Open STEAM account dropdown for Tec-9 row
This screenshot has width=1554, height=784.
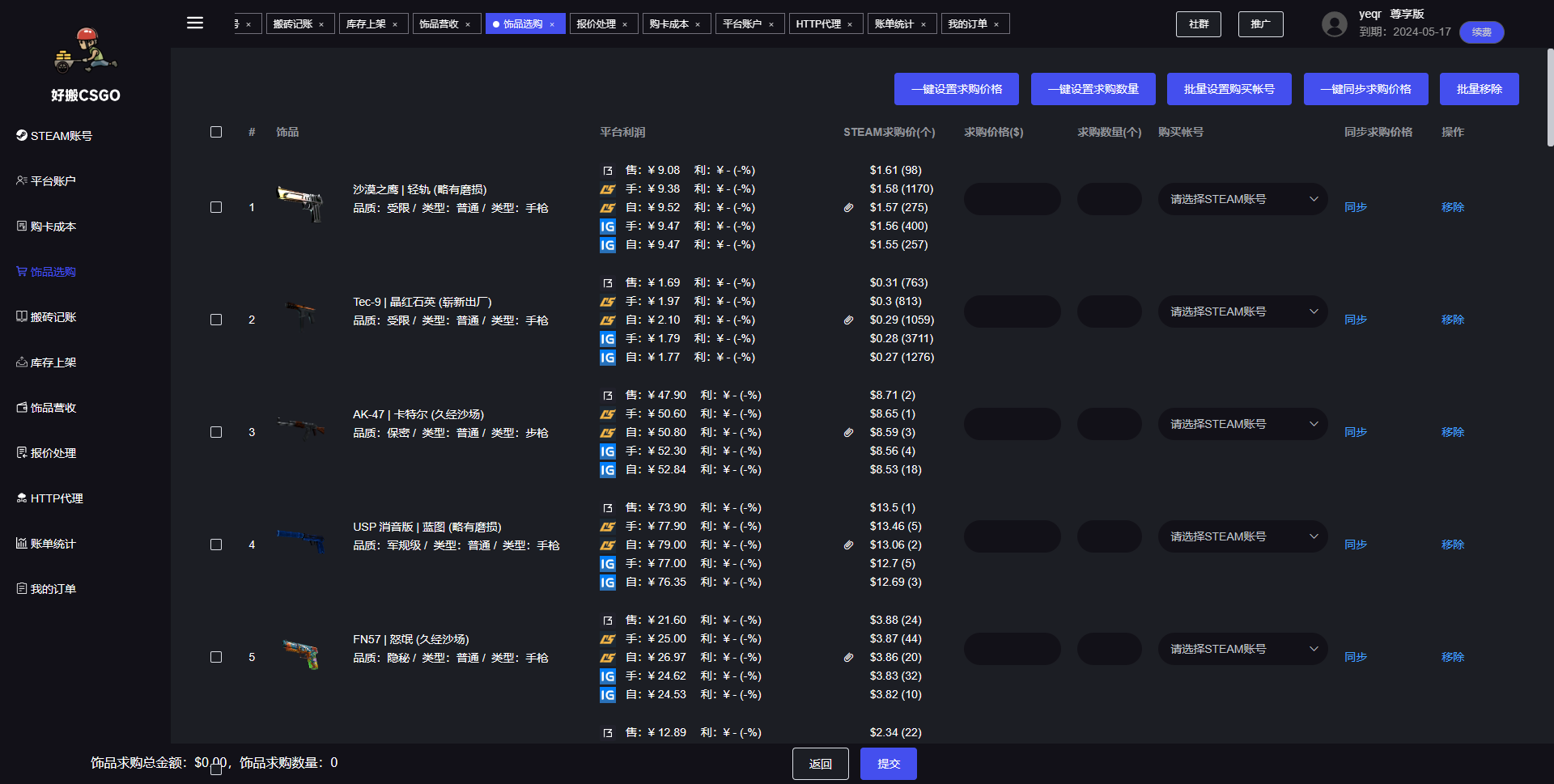point(1242,311)
